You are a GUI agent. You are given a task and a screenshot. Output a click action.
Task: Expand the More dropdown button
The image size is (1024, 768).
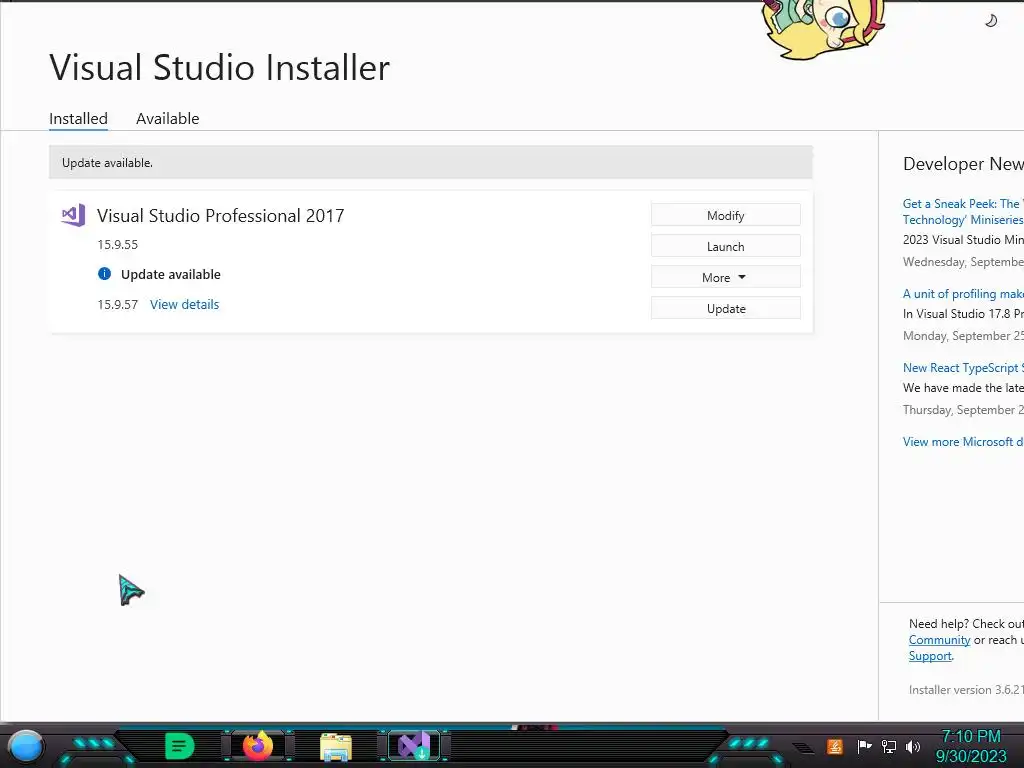[x=726, y=278]
